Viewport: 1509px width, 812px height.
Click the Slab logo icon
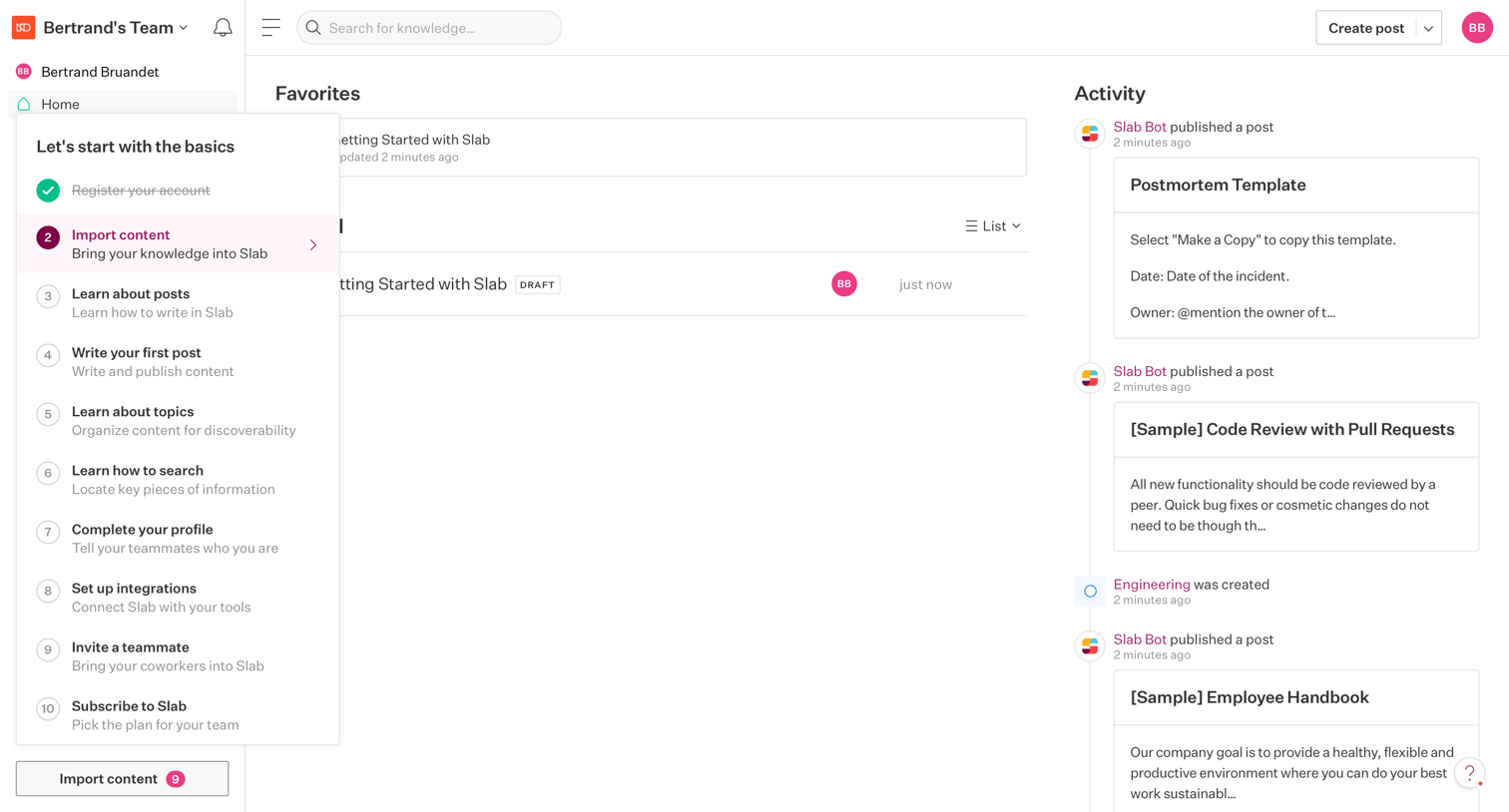coord(24,28)
